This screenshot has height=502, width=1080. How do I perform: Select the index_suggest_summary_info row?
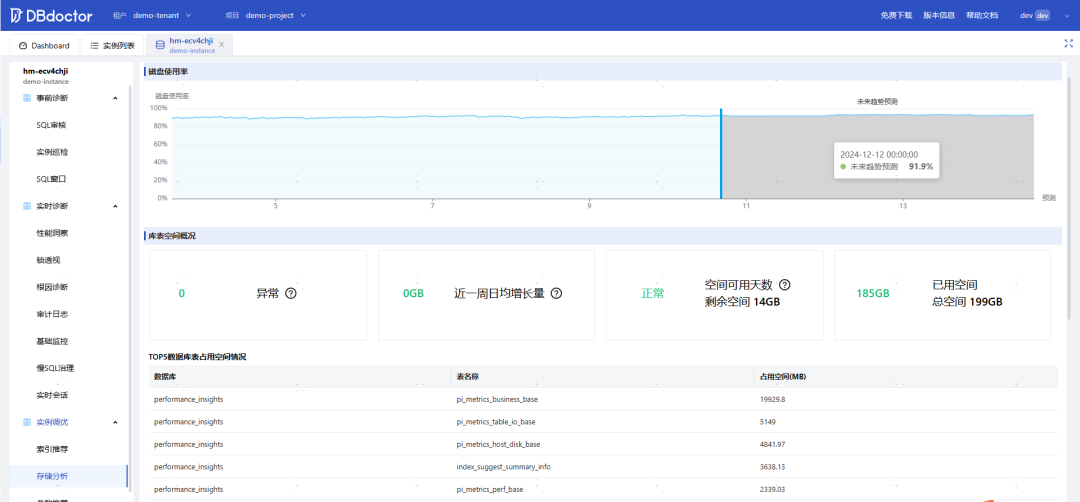click(x=603, y=467)
